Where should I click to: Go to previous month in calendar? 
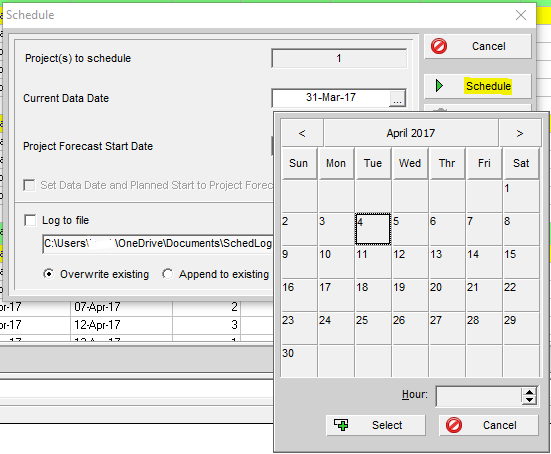coord(302,133)
